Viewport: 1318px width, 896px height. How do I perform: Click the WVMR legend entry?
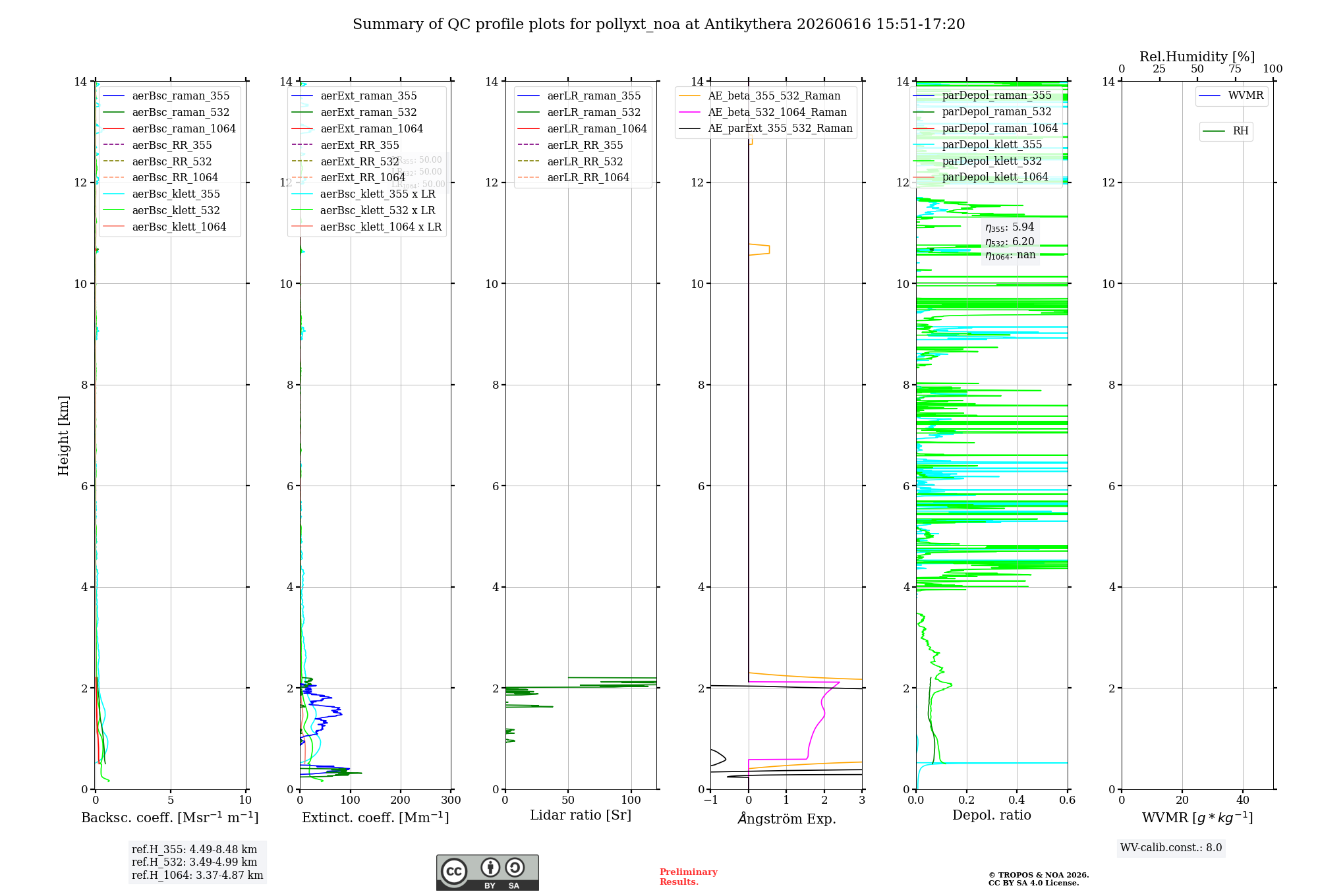pyautogui.click(x=1232, y=96)
